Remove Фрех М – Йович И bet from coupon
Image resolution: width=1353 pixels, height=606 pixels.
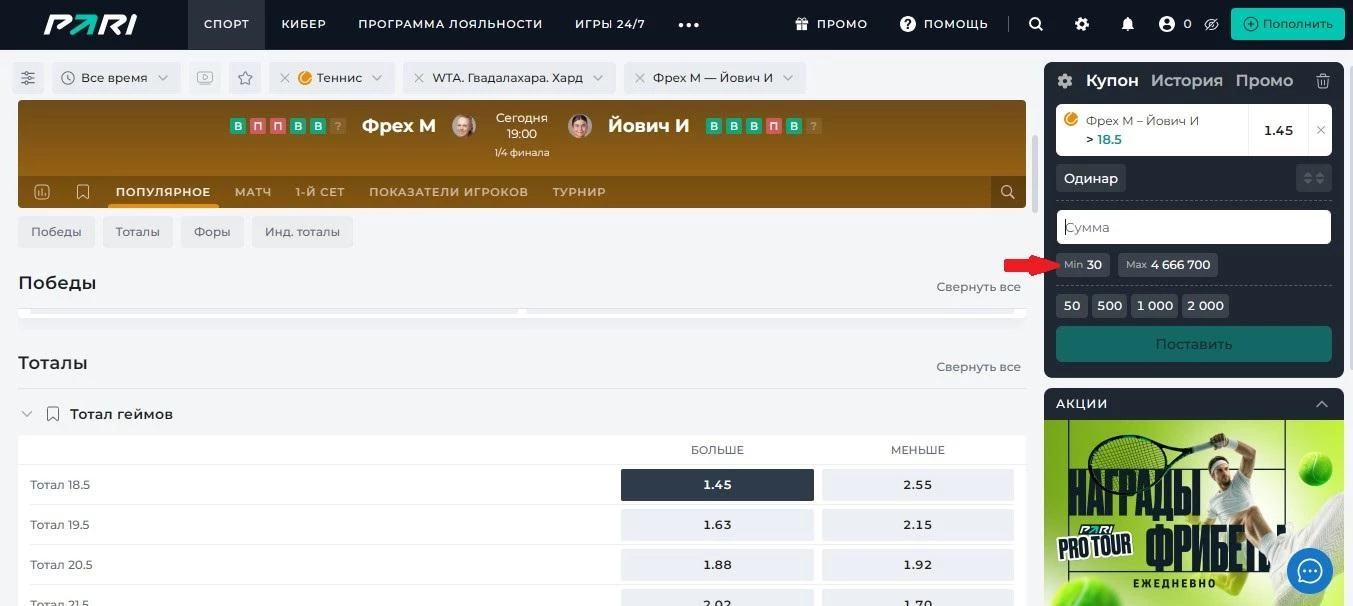1321,130
